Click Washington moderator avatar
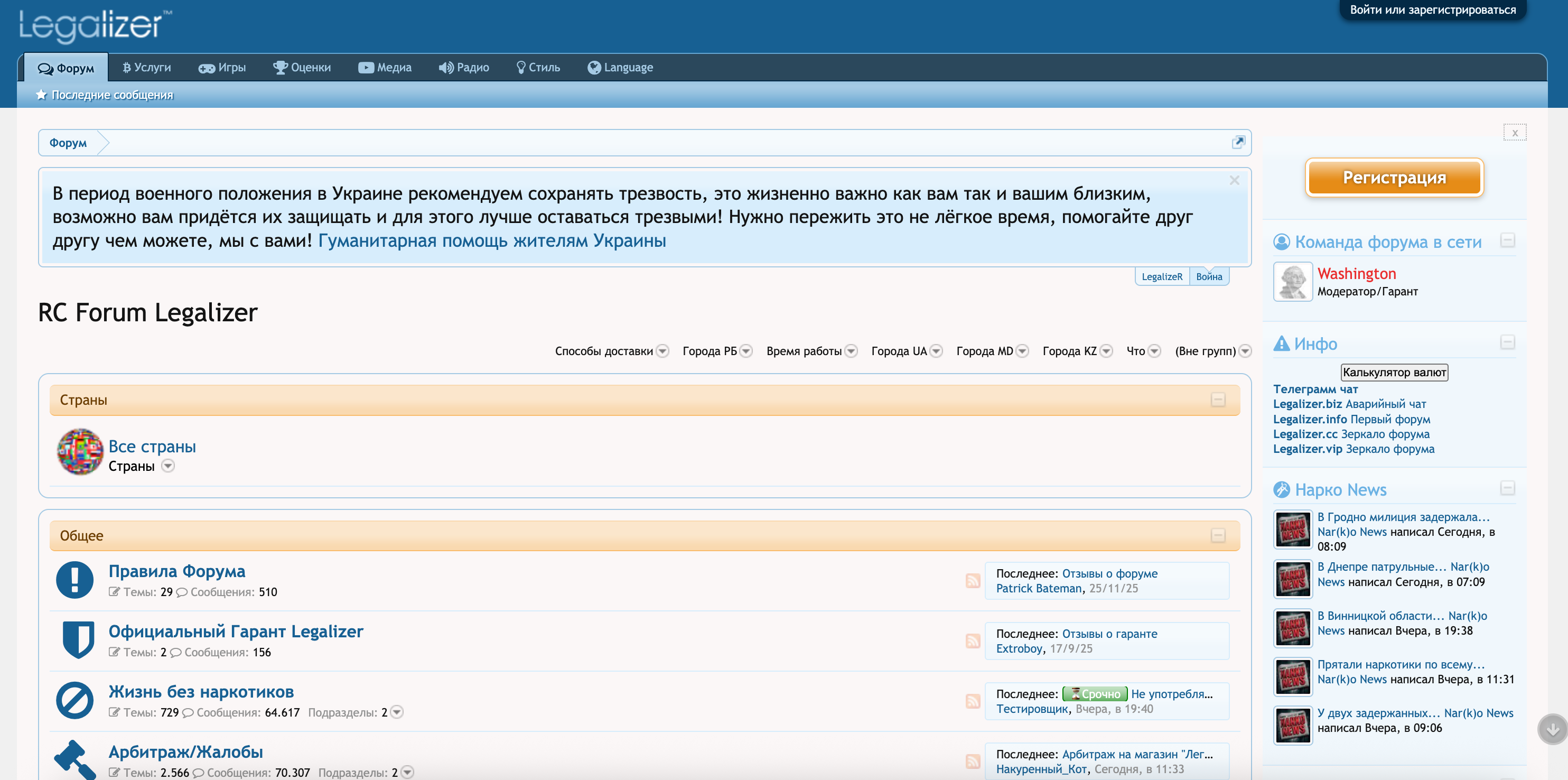Screen dimensions: 1568x780 (1292, 281)
